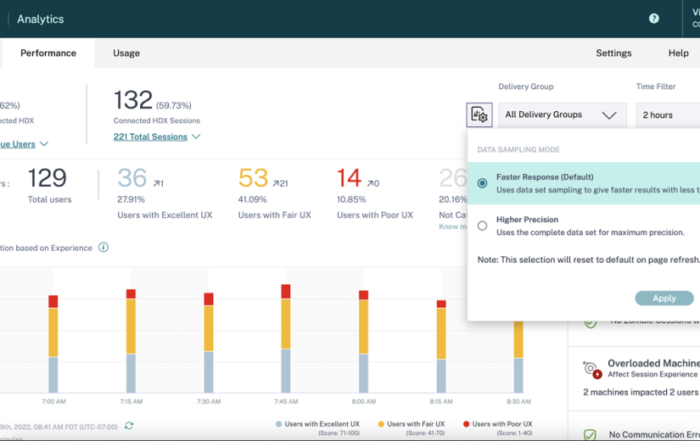The width and height of the screenshot is (700, 441).
Task: Click the Apply button
Action: click(664, 298)
